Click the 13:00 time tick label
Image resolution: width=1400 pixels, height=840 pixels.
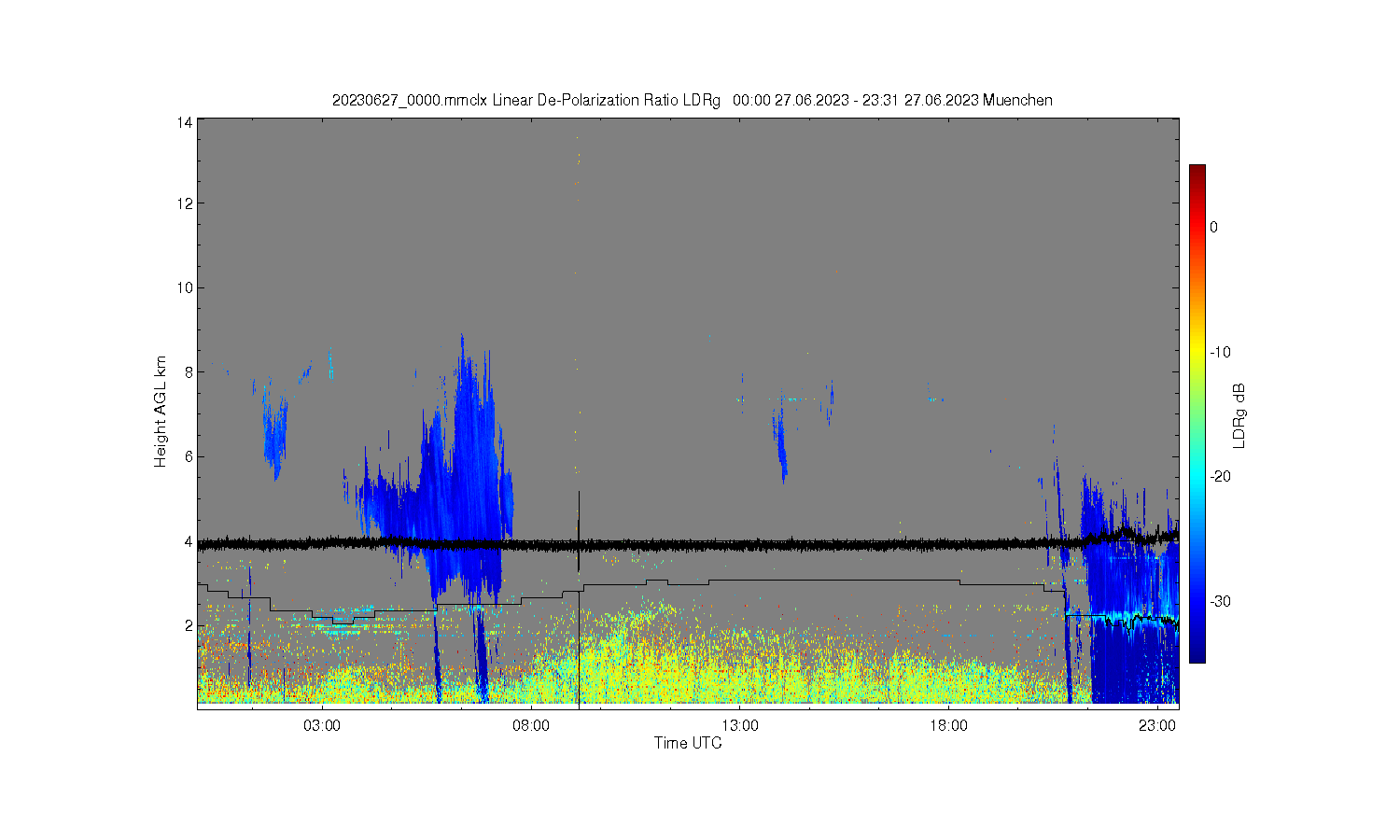(740, 725)
